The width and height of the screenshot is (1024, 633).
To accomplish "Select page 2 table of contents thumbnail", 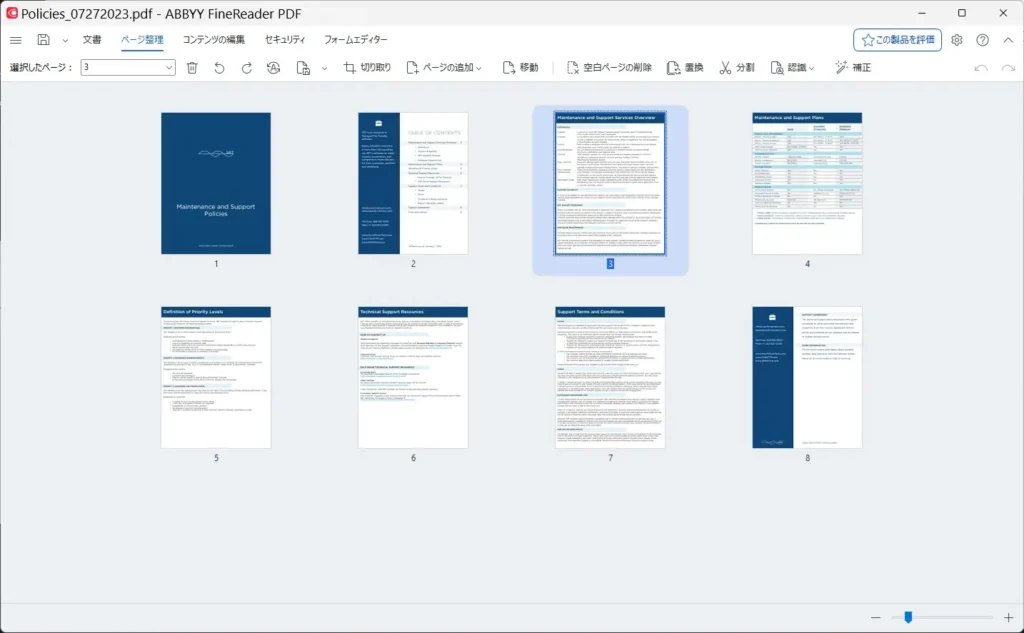I will click(413, 183).
